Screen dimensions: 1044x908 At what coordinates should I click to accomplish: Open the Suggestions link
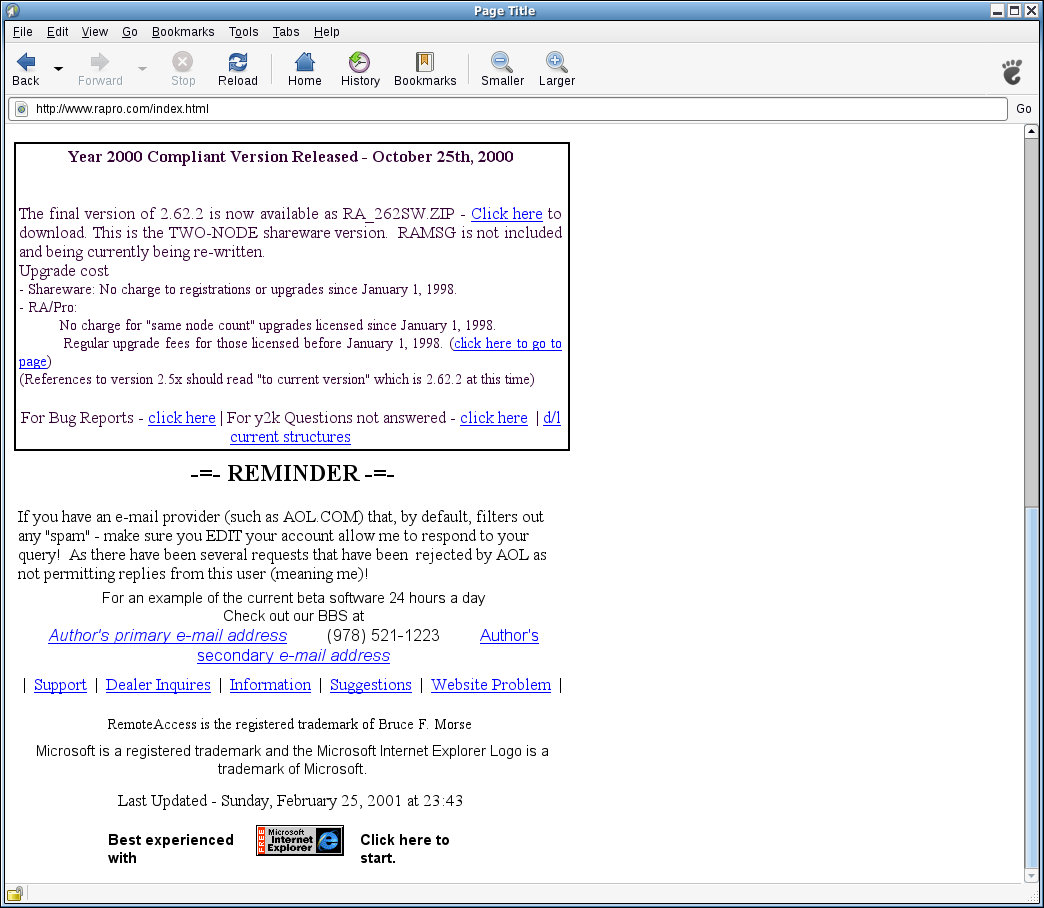[x=371, y=685]
